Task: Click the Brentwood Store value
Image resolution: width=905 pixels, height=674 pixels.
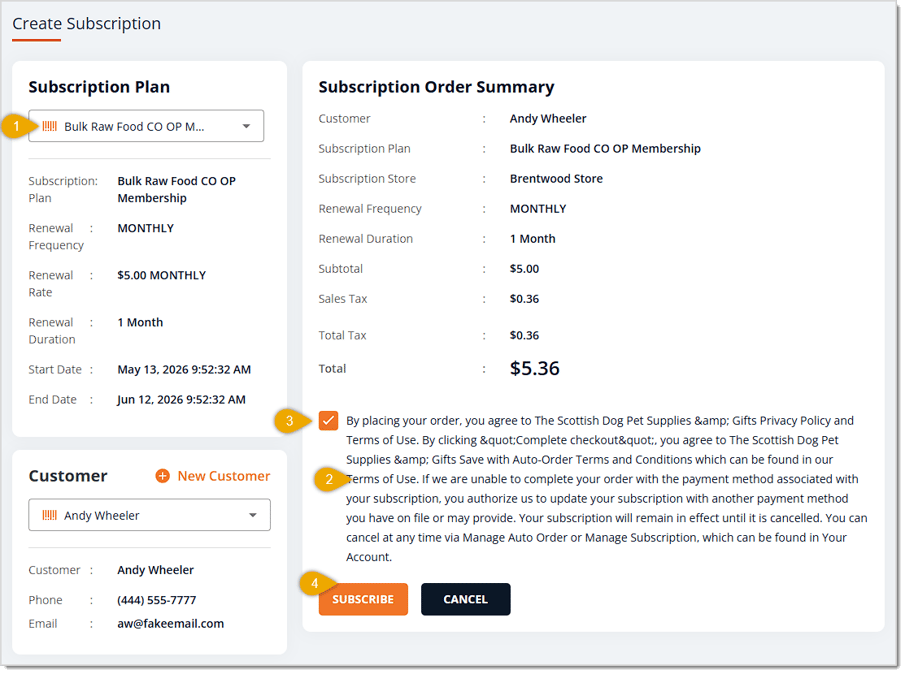Action: tap(556, 179)
